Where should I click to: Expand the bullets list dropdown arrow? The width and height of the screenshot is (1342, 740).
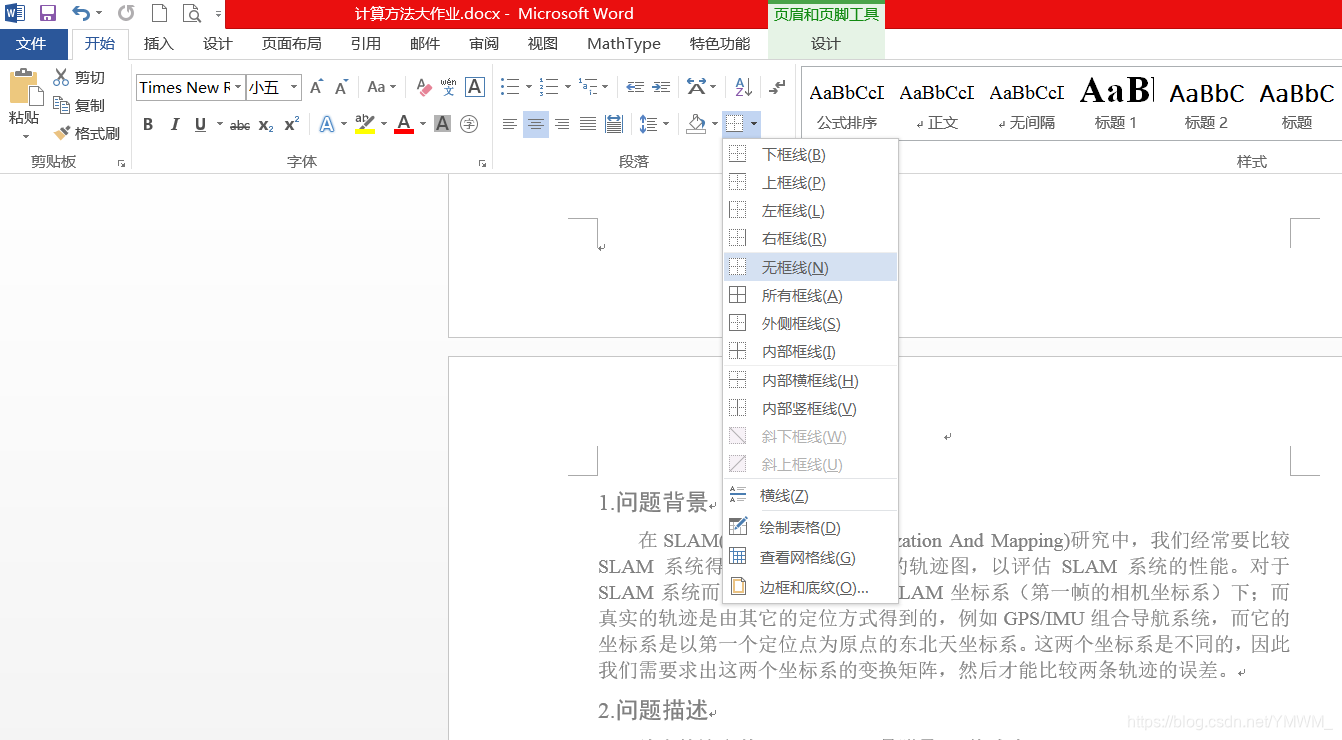click(x=528, y=88)
